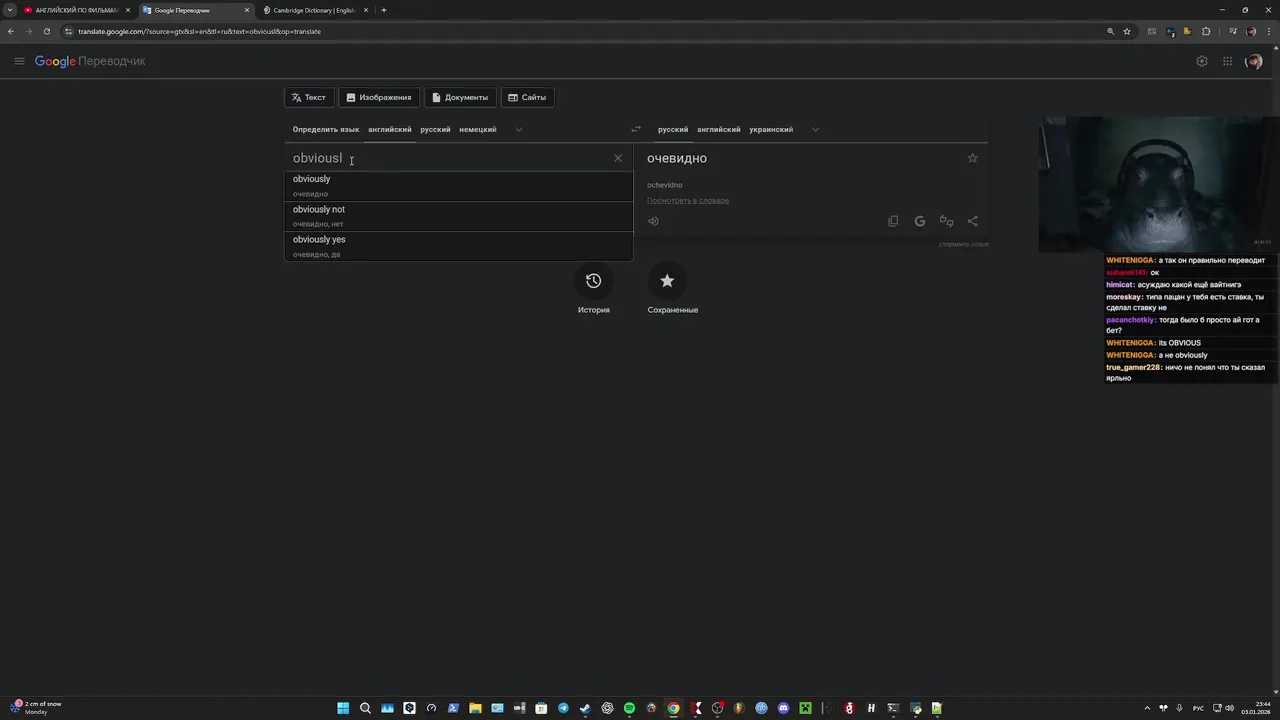Viewport: 1280px width, 720px height.
Task: Listen to the Russian translation
Action: coord(653,221)
